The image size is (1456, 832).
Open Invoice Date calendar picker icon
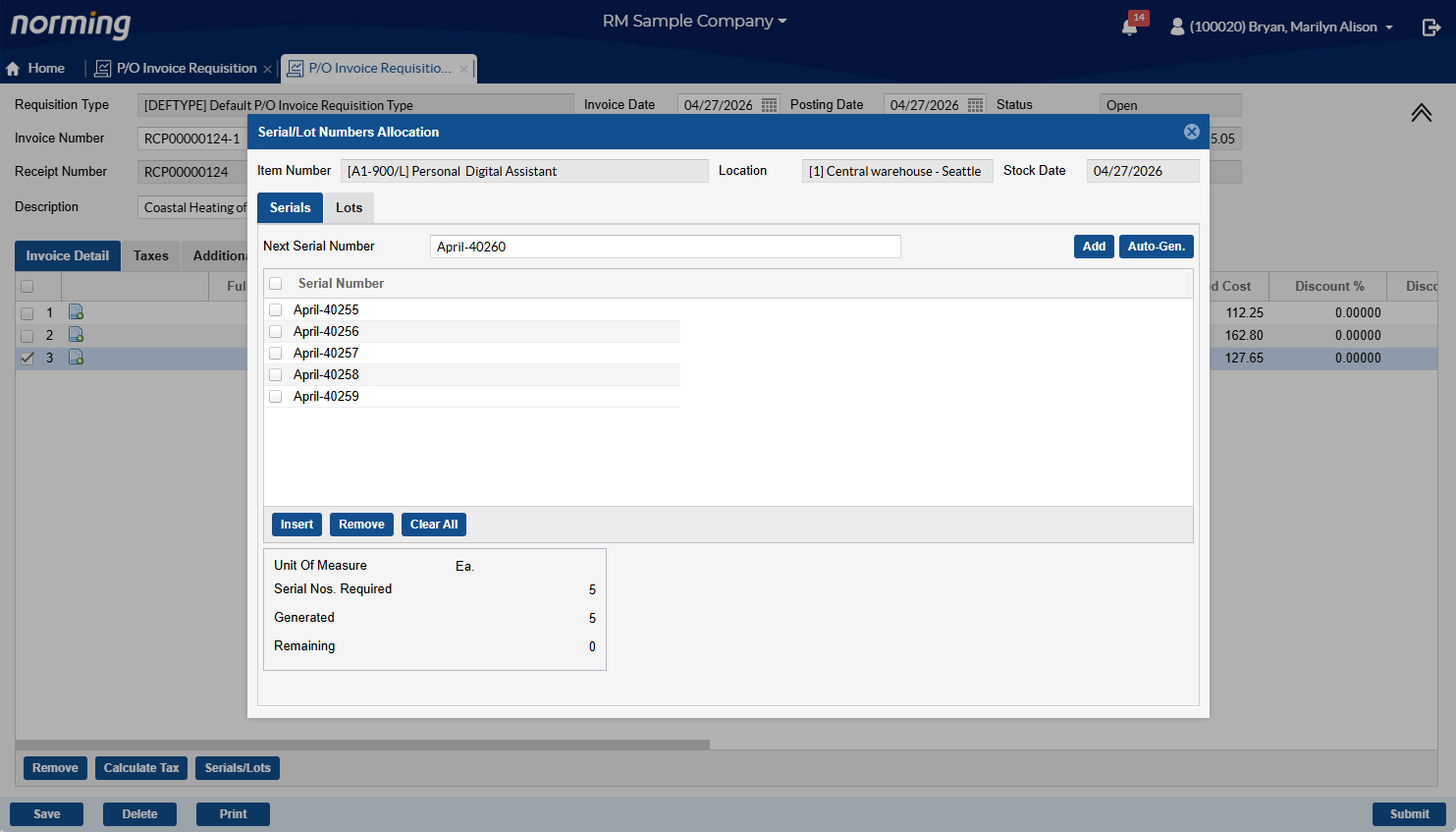click(769, 105)
